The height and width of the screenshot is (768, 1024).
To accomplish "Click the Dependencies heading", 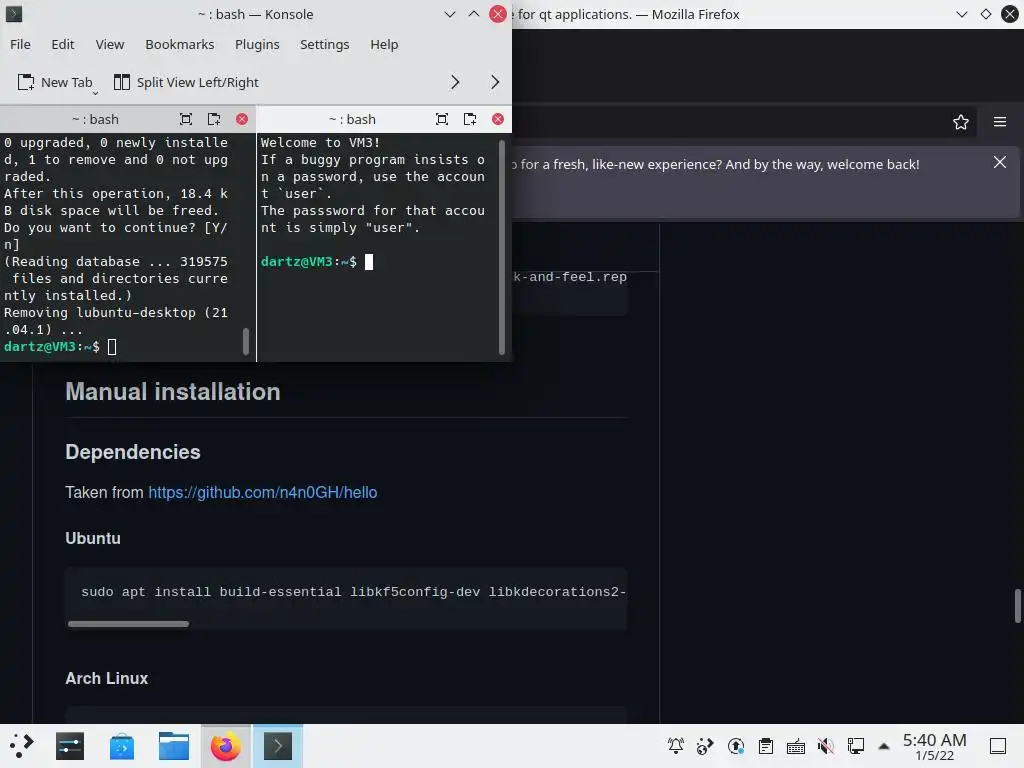I will tap(133, 452).
